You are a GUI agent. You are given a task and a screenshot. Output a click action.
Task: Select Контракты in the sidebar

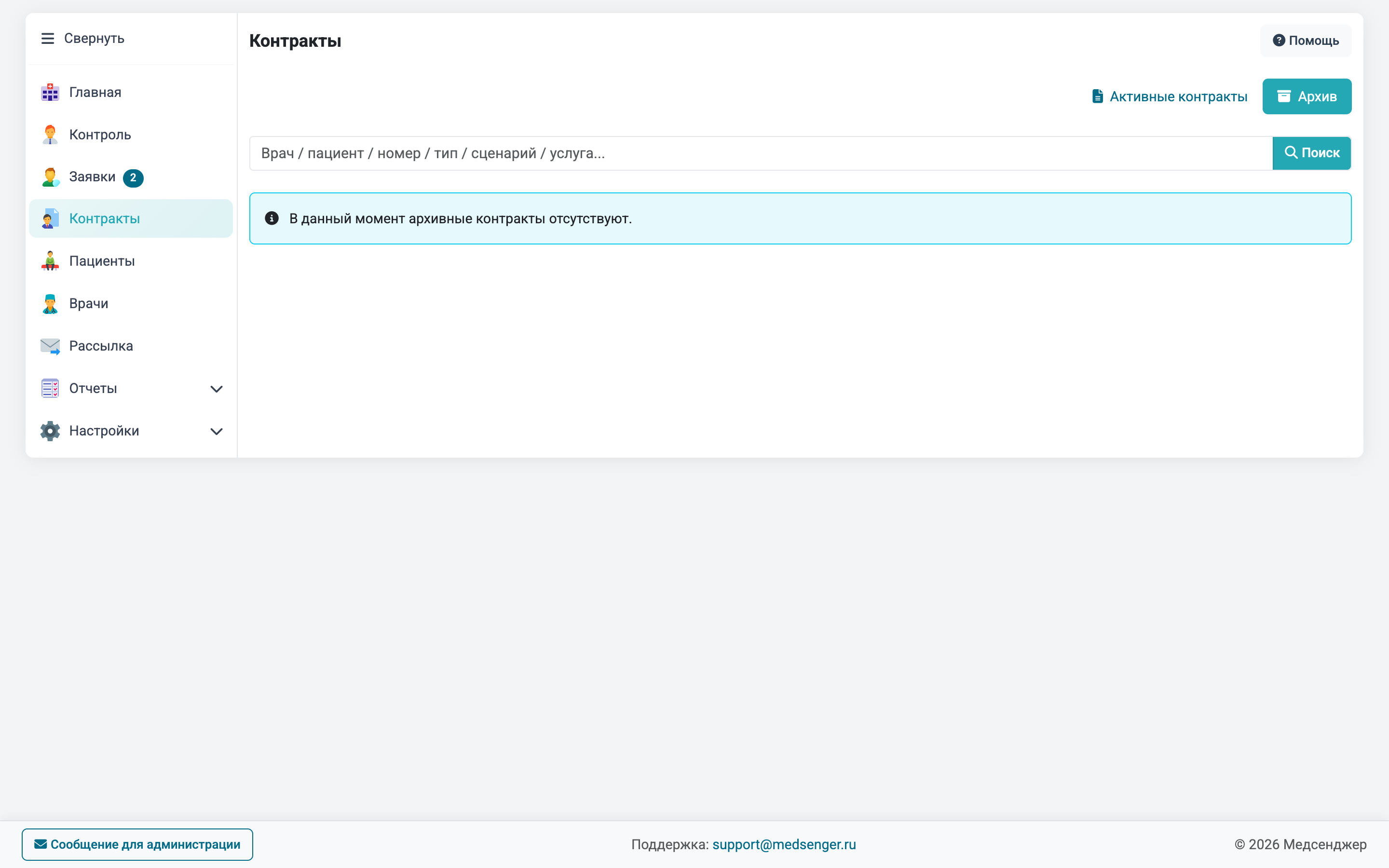[x=130, y=219]
